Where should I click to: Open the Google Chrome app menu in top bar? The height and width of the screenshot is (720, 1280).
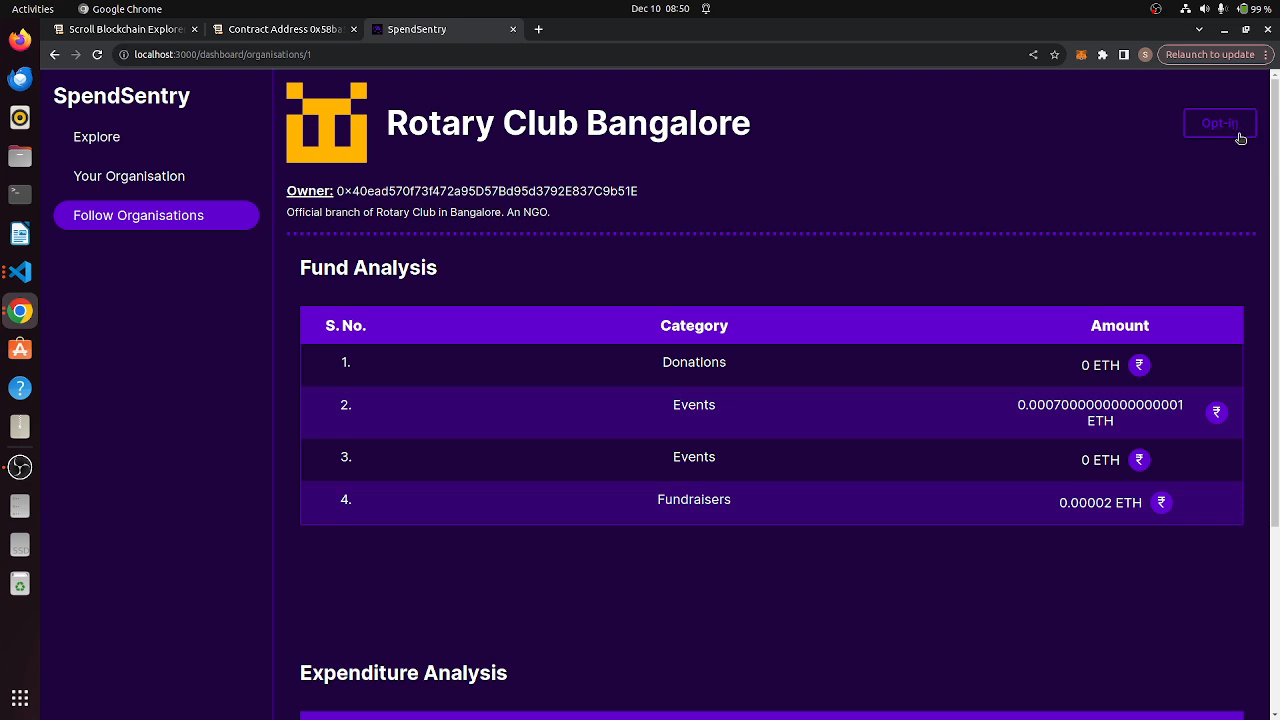120,9
